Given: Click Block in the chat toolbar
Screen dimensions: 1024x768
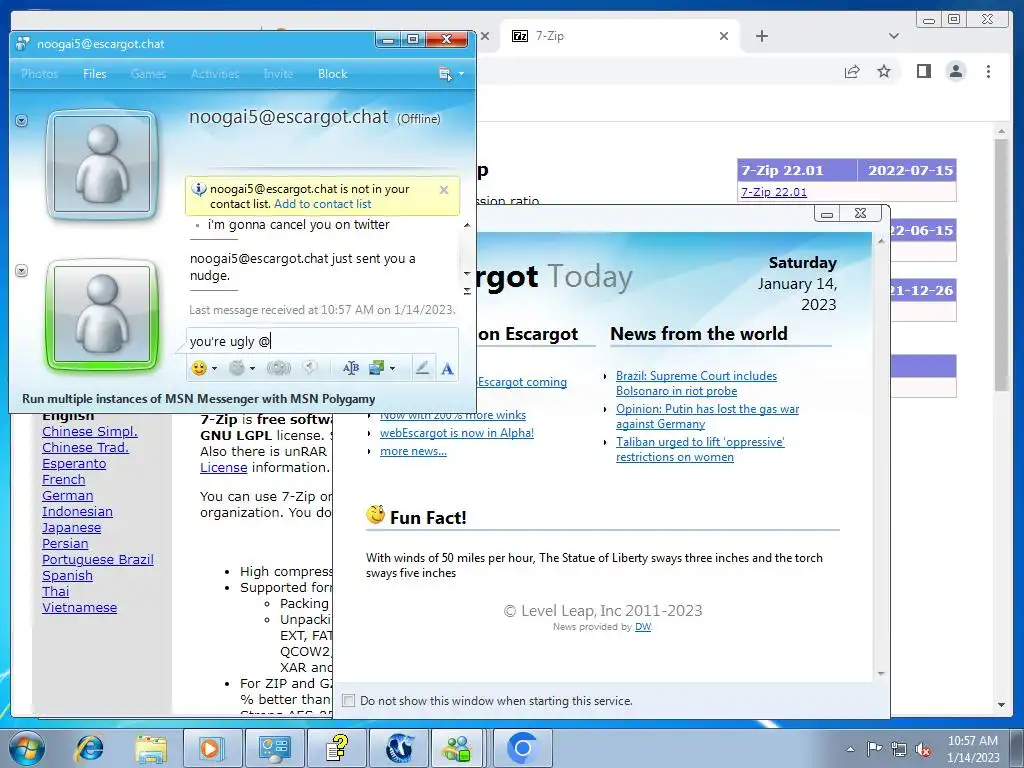Looking at the screenshot, I should click(x=332, y=74).
